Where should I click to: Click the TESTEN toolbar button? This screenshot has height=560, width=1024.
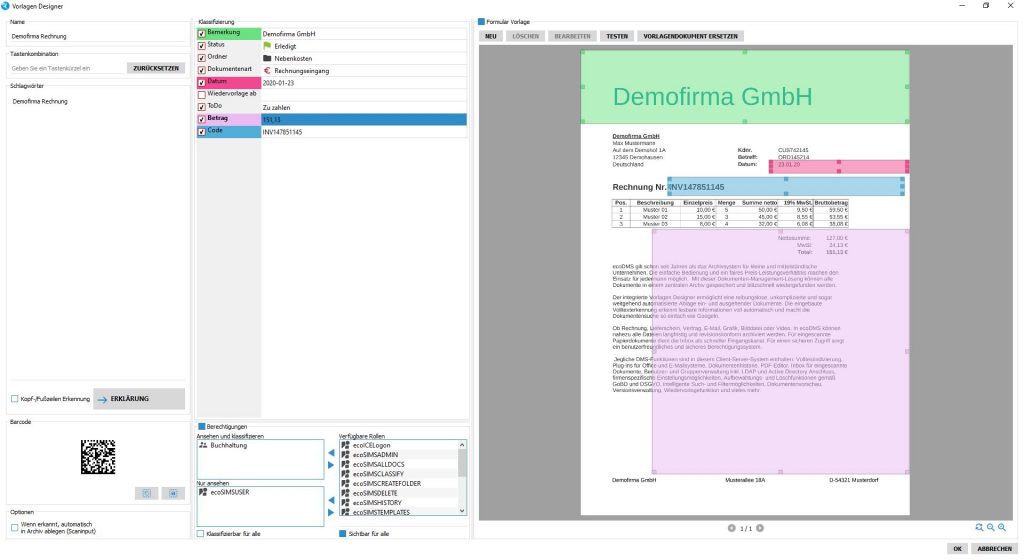click(x=617, y=36)
